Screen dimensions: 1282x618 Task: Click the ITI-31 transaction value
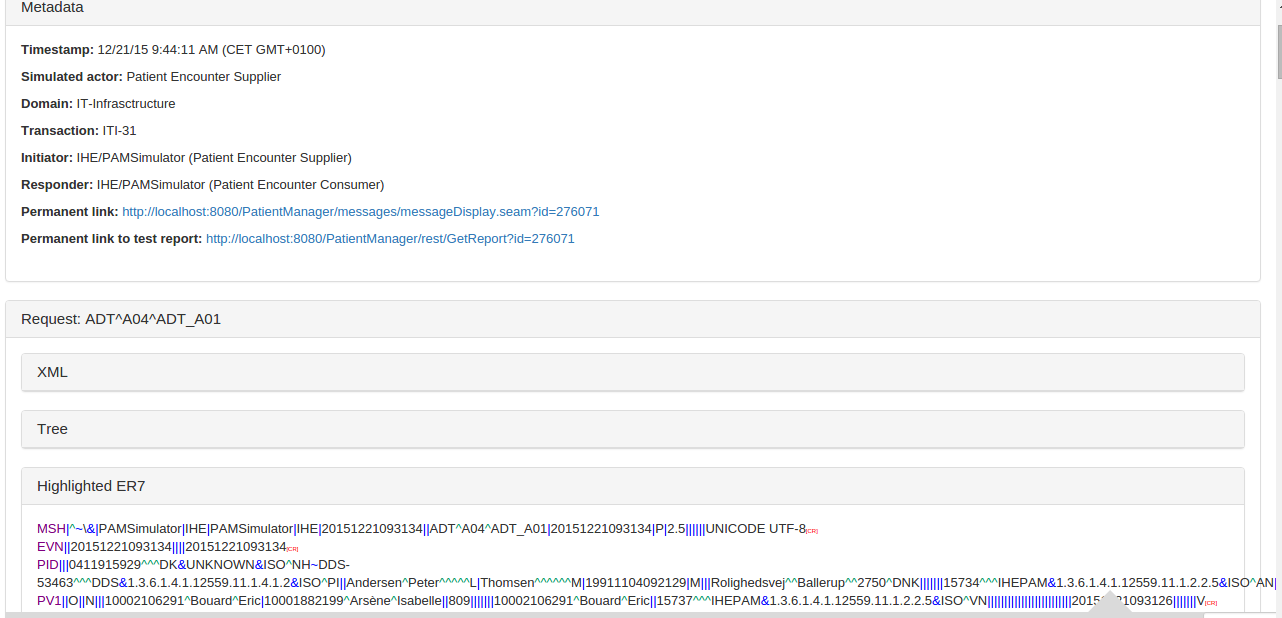(x=119, y=131)
